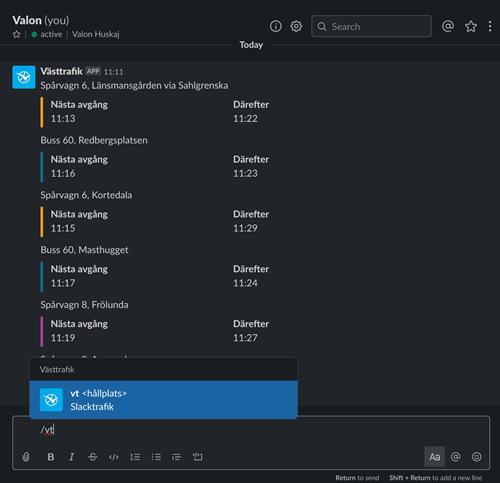Insert a bulleted list

tap(156, 457)
